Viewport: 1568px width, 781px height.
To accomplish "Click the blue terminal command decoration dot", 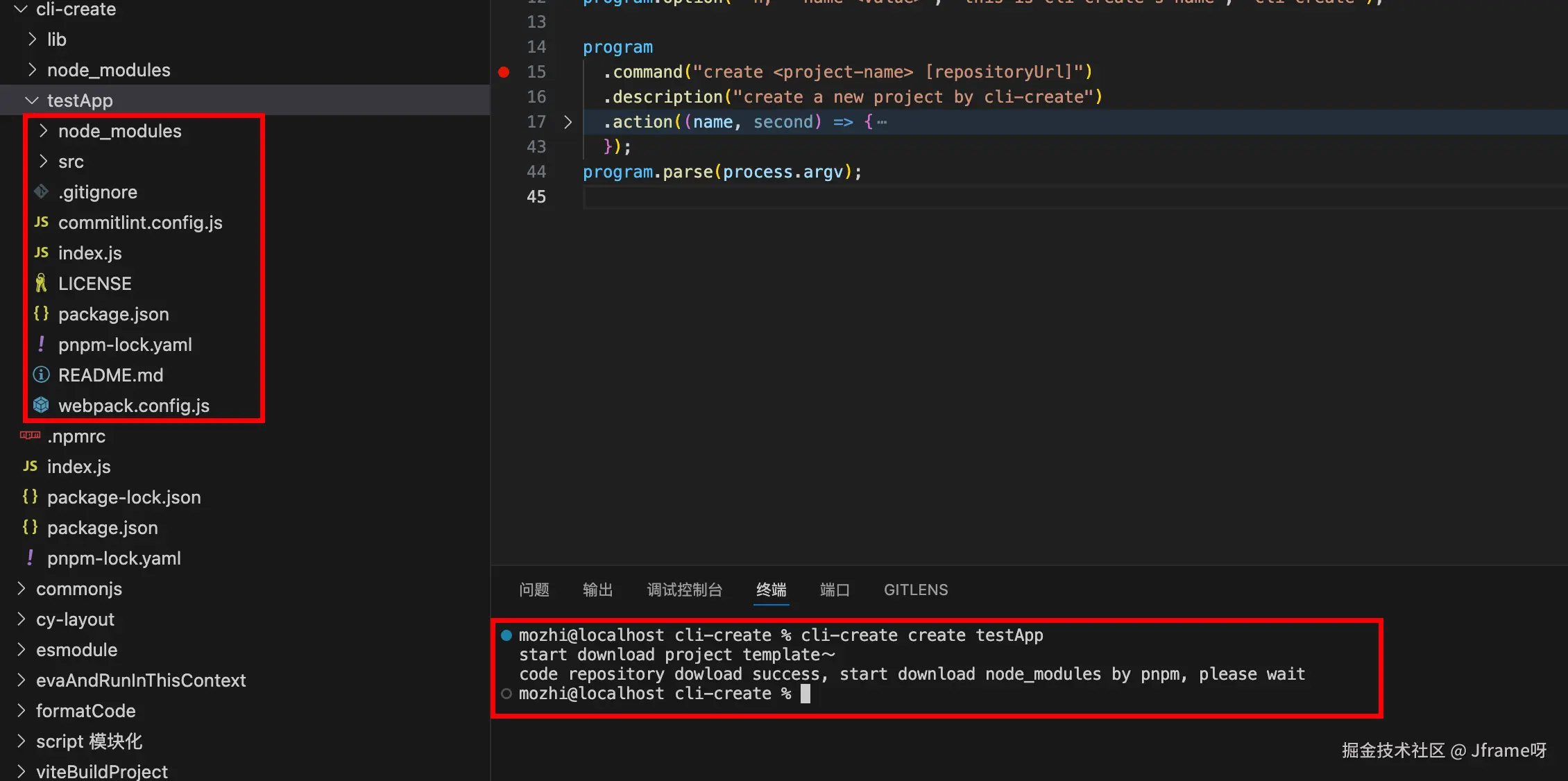I will tap(506, 635).
